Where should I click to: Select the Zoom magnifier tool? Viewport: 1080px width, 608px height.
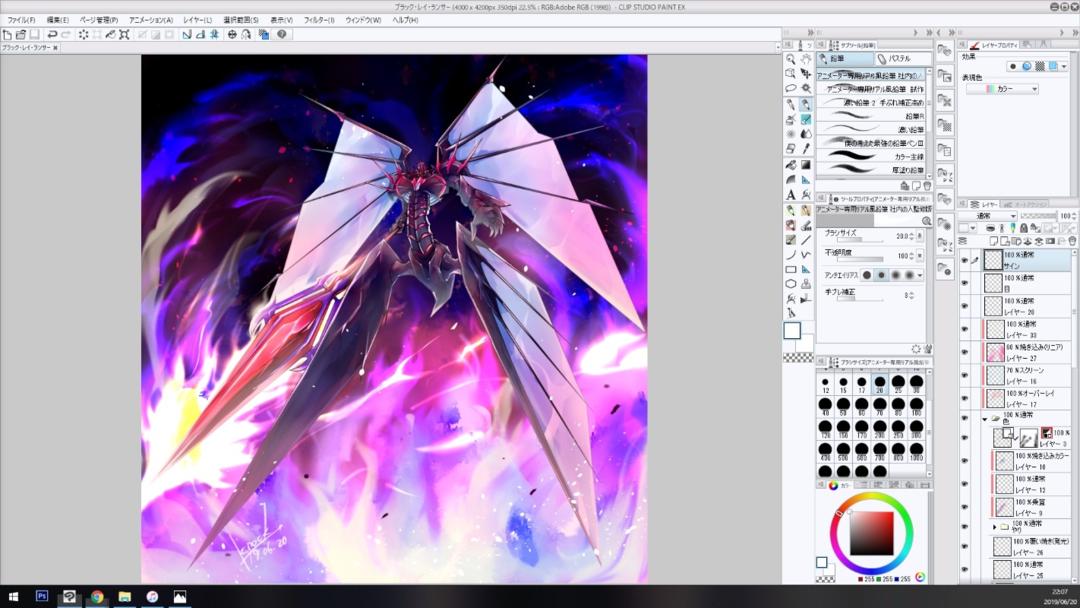(791, 59)
